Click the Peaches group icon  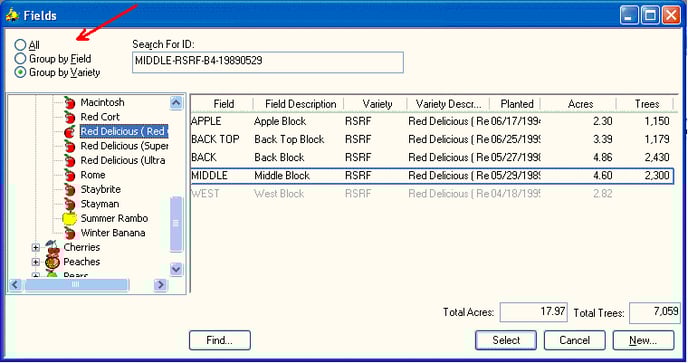coord(53,262)
